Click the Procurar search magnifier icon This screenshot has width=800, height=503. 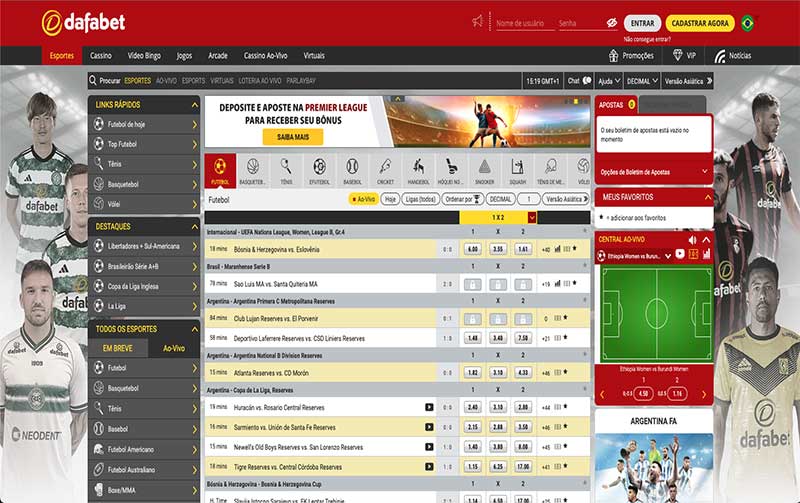click(x=92, y=80)
